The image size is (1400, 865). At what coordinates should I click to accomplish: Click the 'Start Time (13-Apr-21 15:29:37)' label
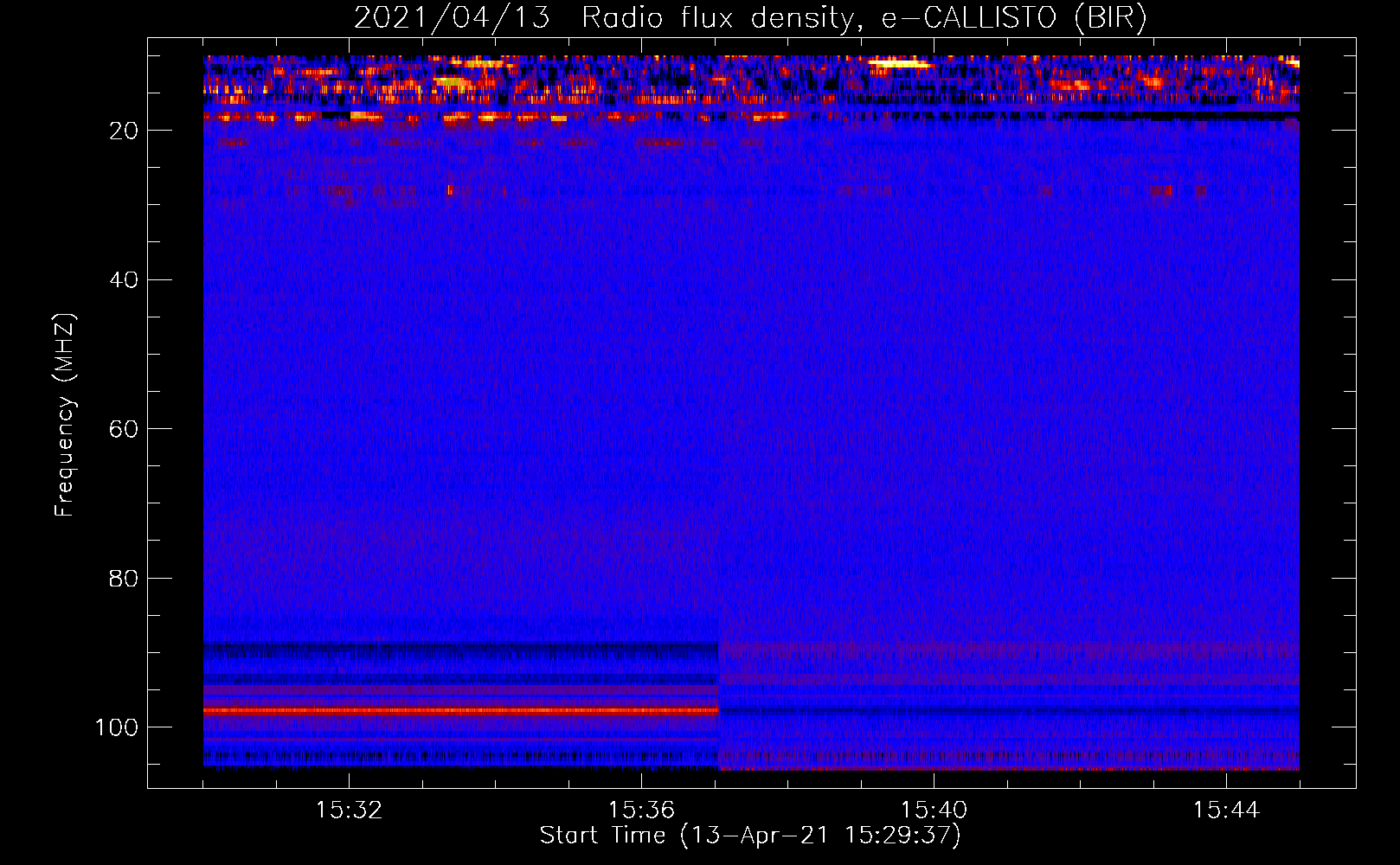(x=750, y=836)
